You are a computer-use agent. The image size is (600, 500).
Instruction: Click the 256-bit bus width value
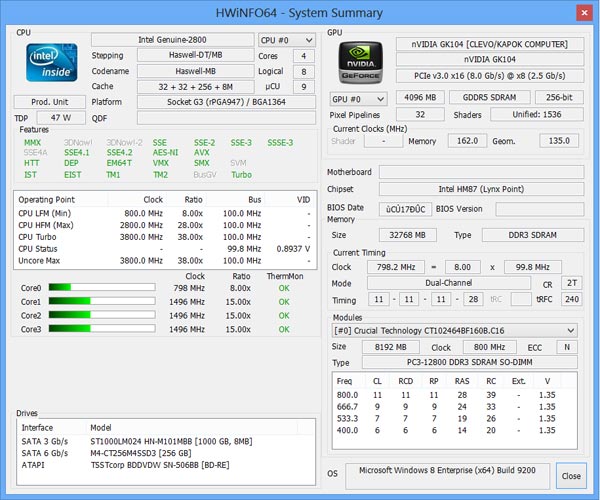[x=559, y=97]
